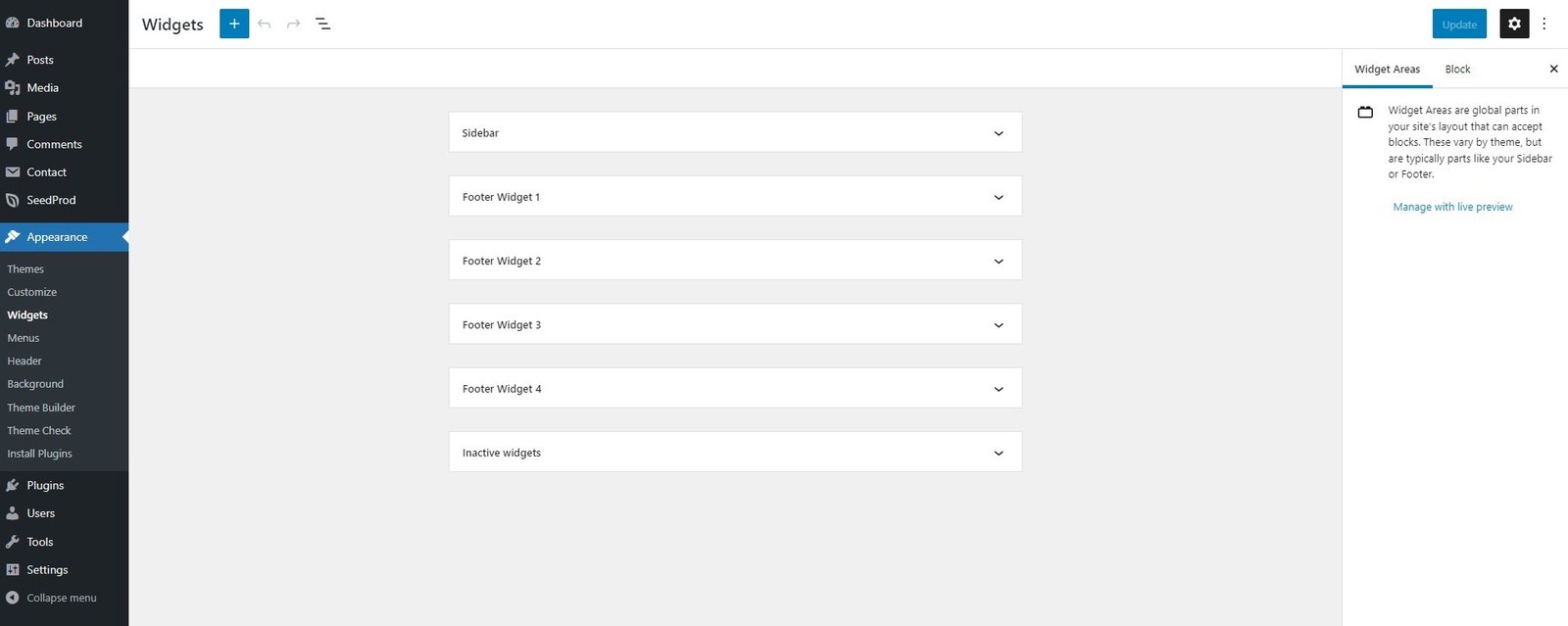Open the three-dot Options menu
1568x626 pixels.
[x=1544, y=24]
